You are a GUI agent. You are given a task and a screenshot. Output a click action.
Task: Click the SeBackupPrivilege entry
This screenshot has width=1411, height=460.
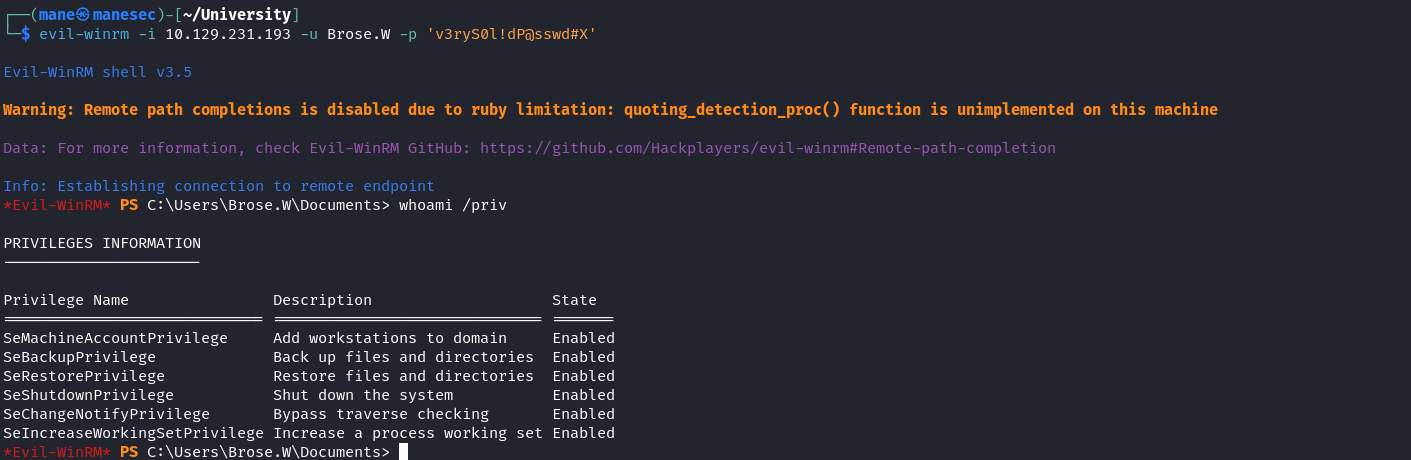[80, 357]
